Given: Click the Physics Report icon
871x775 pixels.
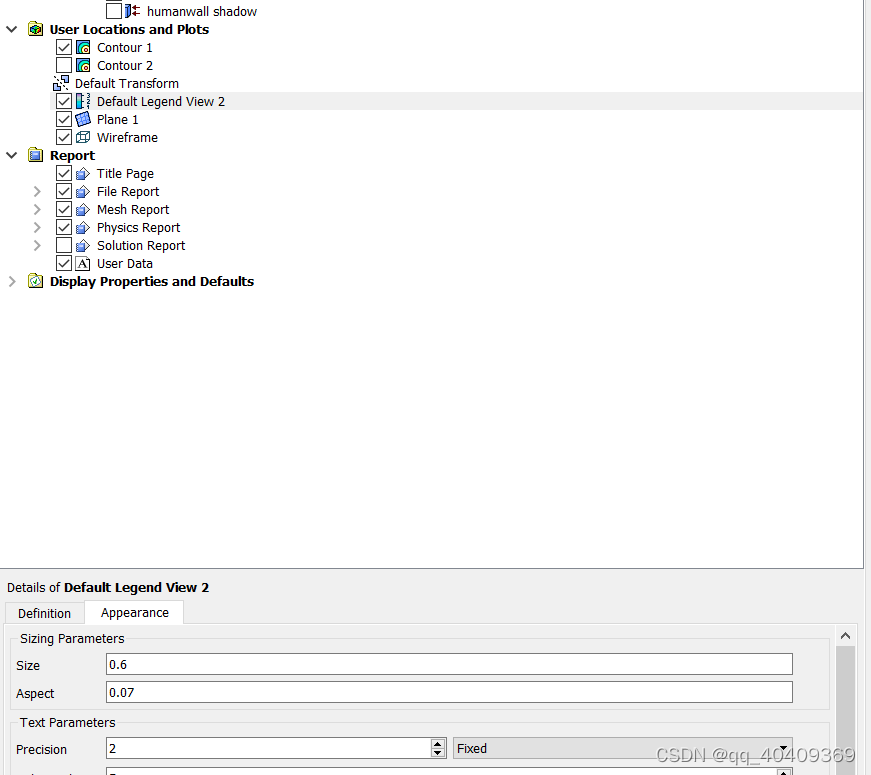Looking at the screenshot, I should coord(83,227).
